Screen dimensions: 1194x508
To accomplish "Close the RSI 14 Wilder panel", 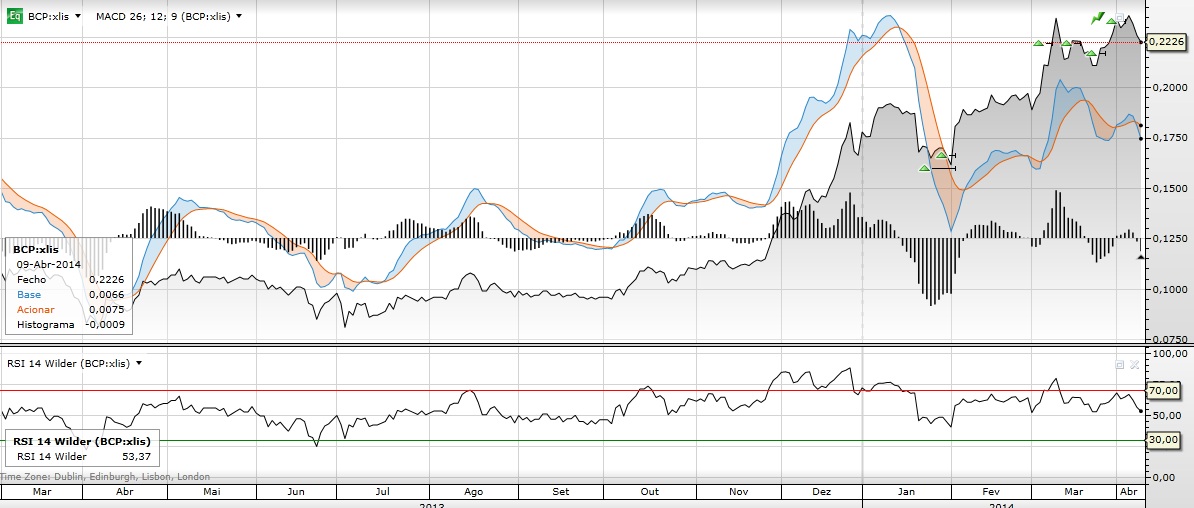I will (1133, 365).
